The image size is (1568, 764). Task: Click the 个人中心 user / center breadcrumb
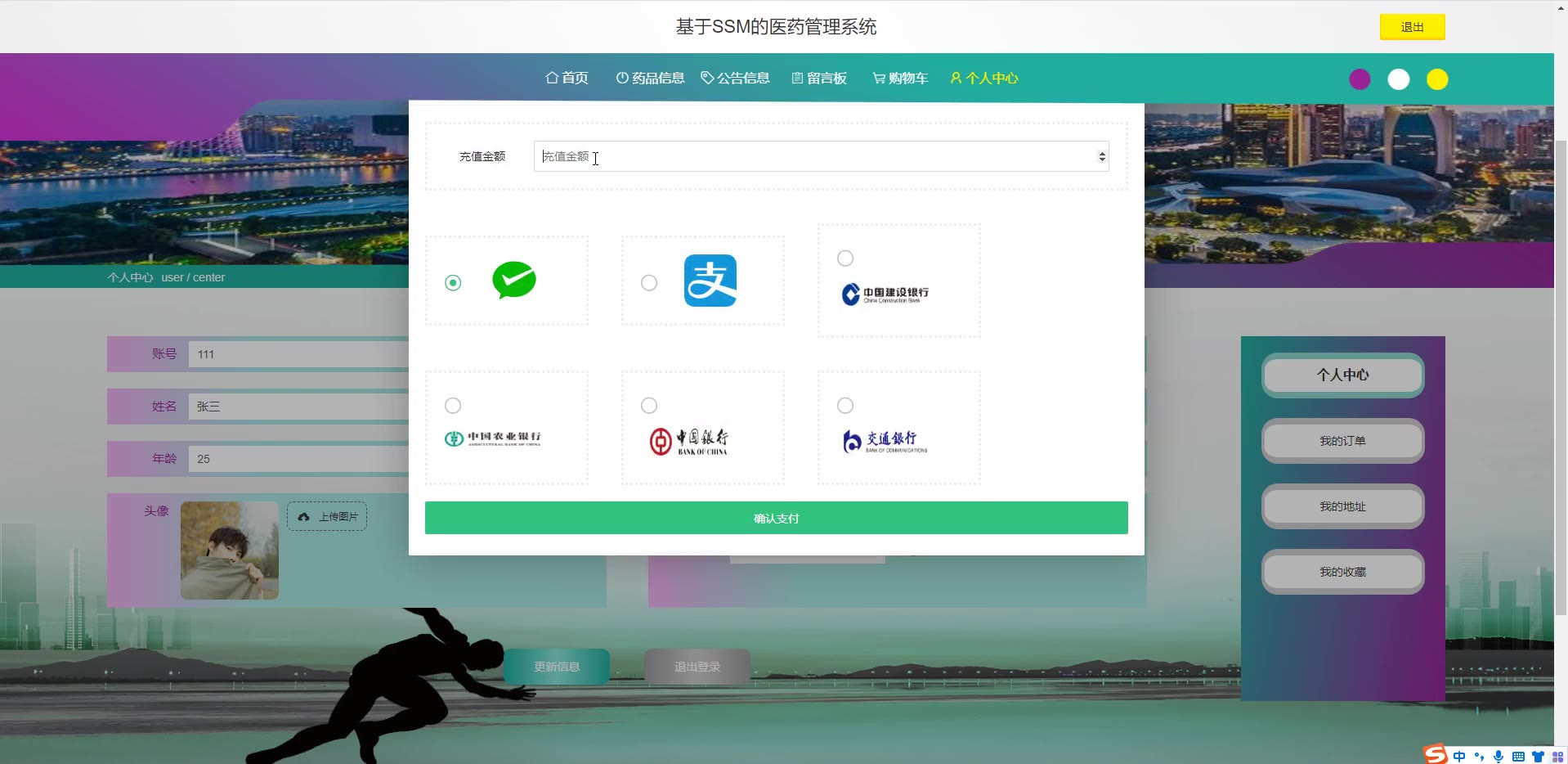[166, 277]
